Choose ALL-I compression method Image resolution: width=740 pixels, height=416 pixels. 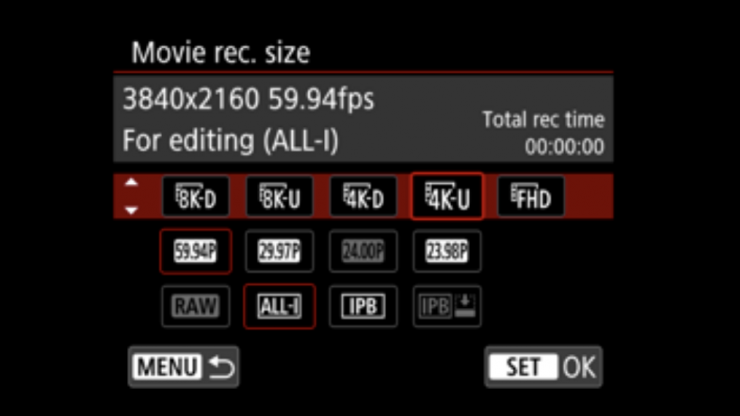tap(279, 306)
